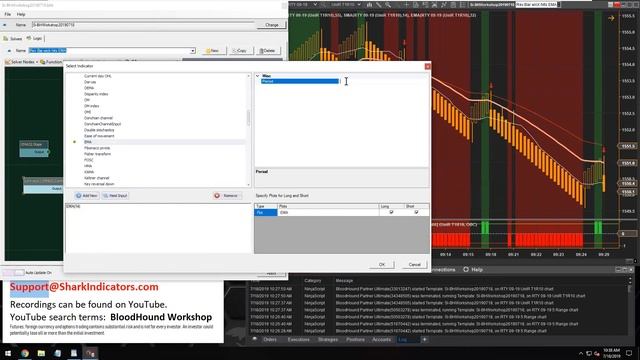Select Disparity index in indicator list
Viewport: 640px width, 360px height.
pos(96,94)
